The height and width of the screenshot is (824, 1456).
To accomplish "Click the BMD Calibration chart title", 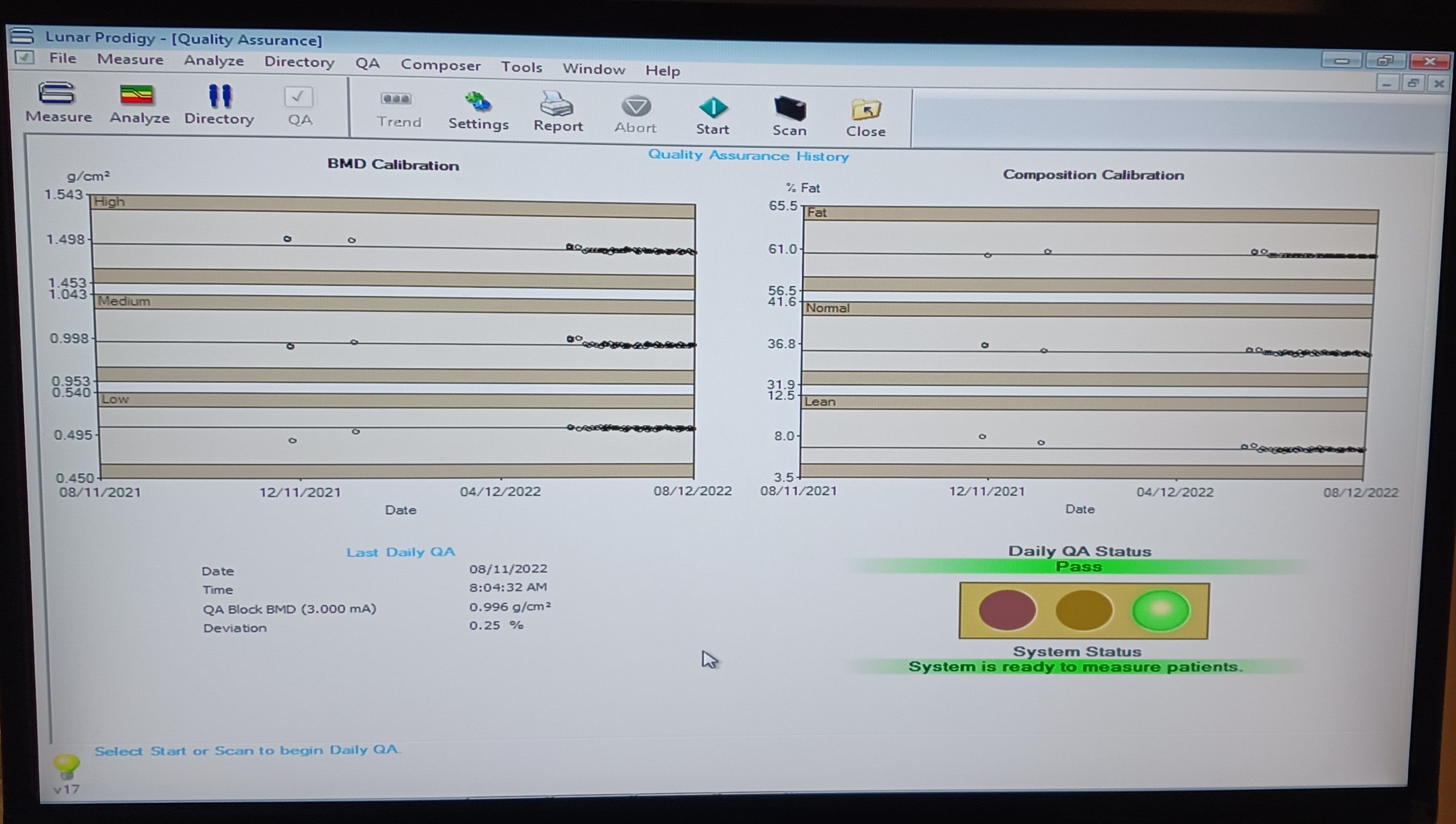I will [x=394, y=165].
